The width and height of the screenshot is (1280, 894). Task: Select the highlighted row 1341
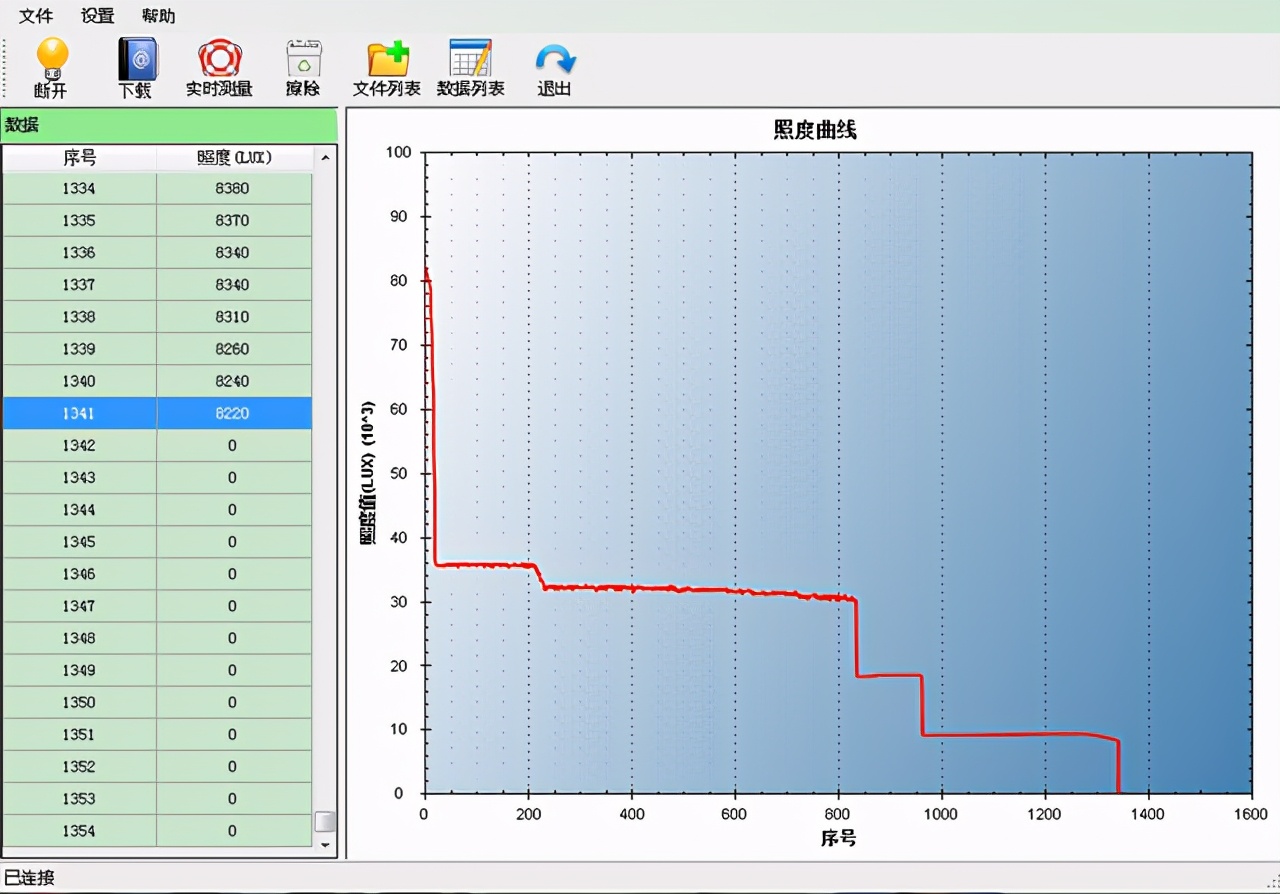click(x=157, y=413)
